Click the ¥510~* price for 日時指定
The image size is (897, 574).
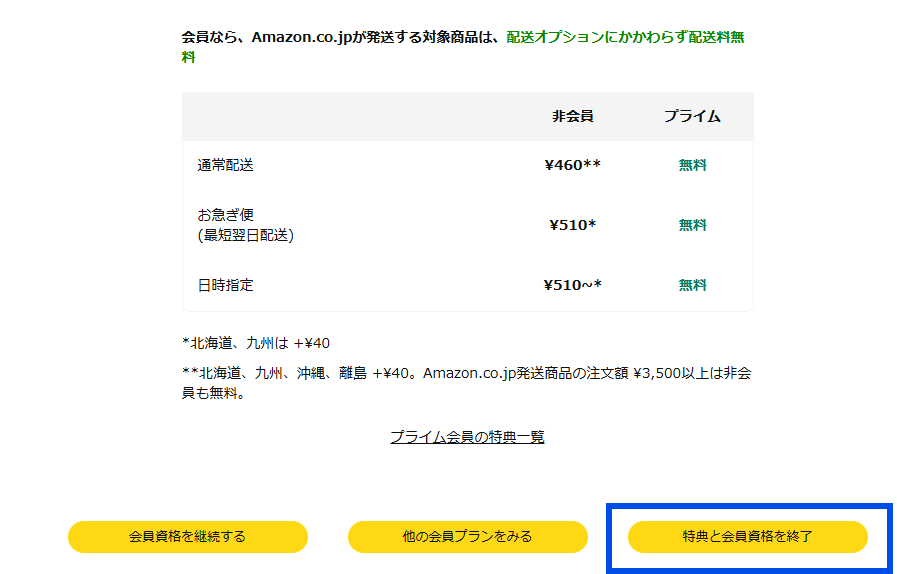click(x=573, y=285)
